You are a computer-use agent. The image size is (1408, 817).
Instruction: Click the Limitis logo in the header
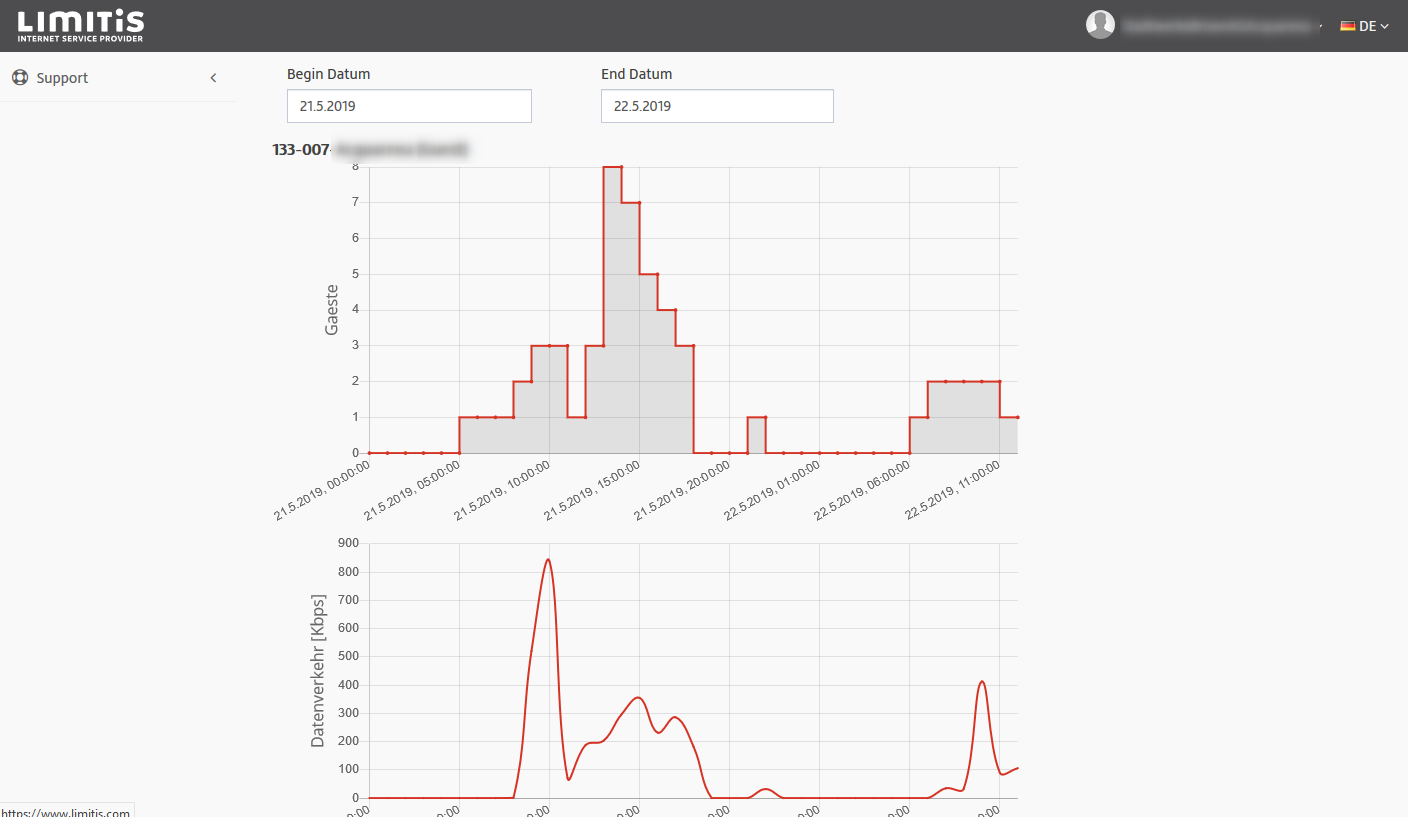[x=80, y=26]
